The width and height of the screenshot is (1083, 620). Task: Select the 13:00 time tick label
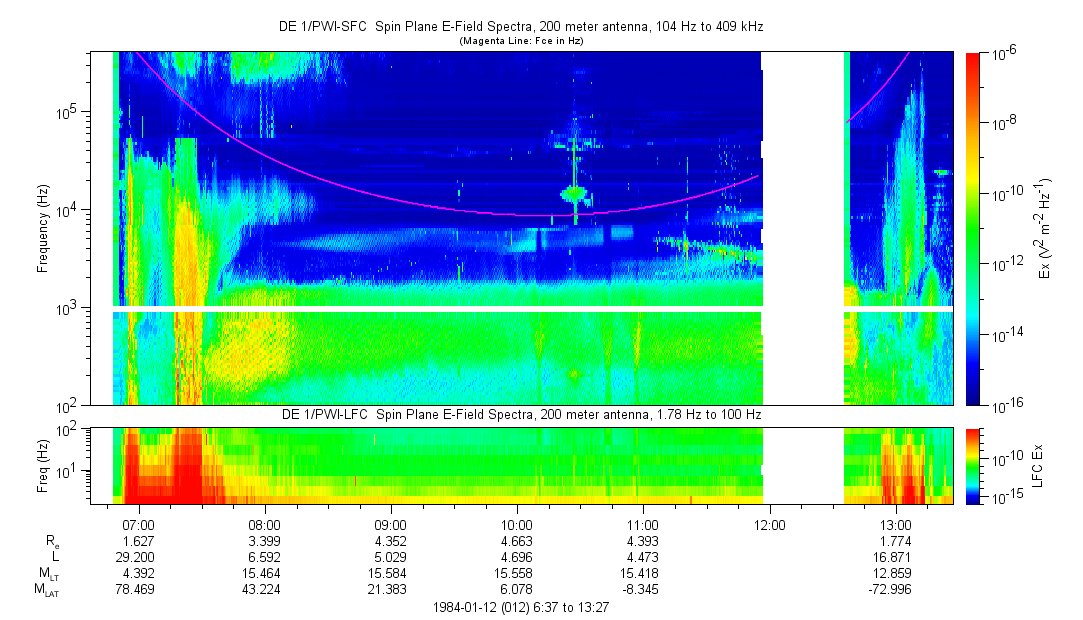(x=895, y=524)
